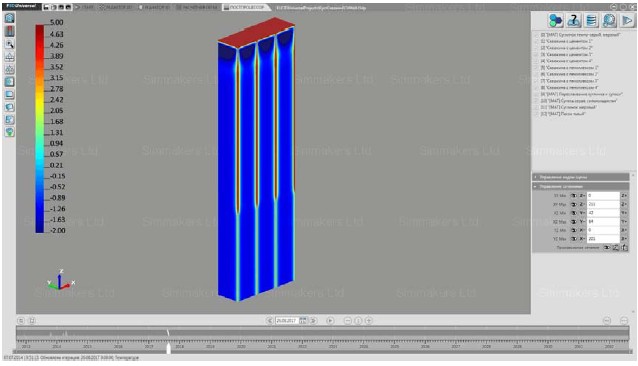
Task: Click the white timeline marker near 2017
Action: tap(168, 348)
